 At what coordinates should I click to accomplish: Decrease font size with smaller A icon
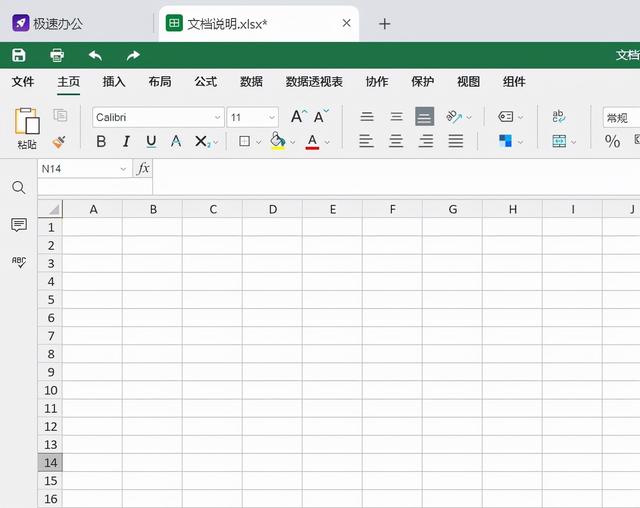pyautogui.click(x=321, y=117)
